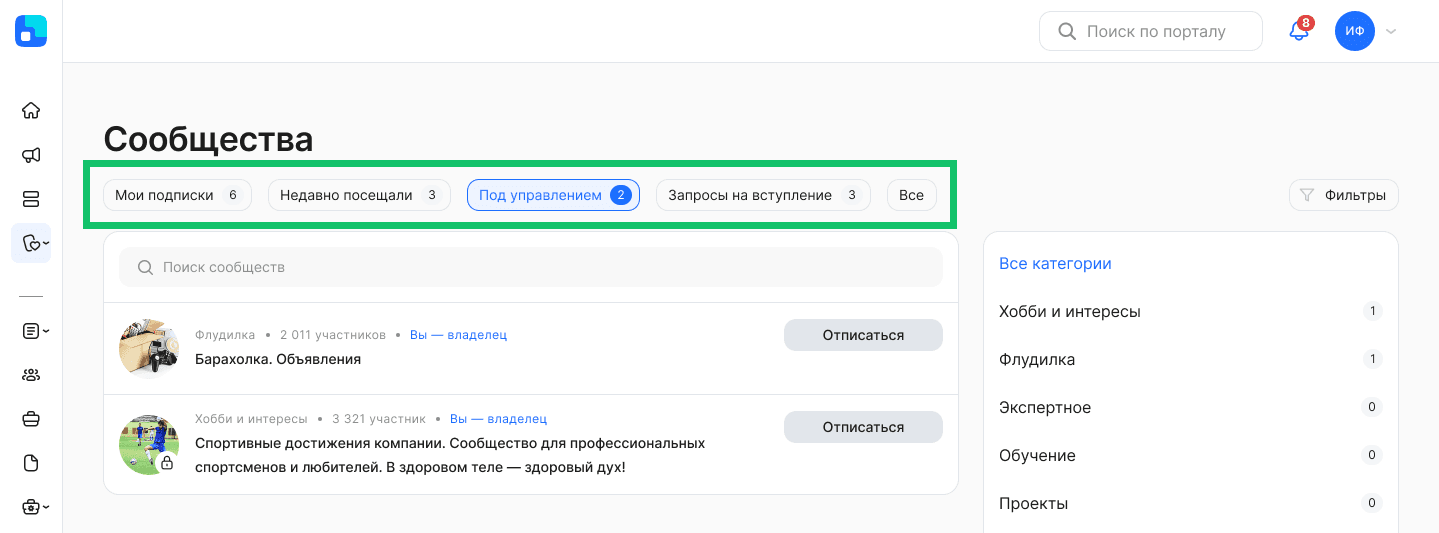This screenshot has height=533, width=1439.
Task: Unsubscribe from Барахолка. Объявления community
Action: click(863, 335)
